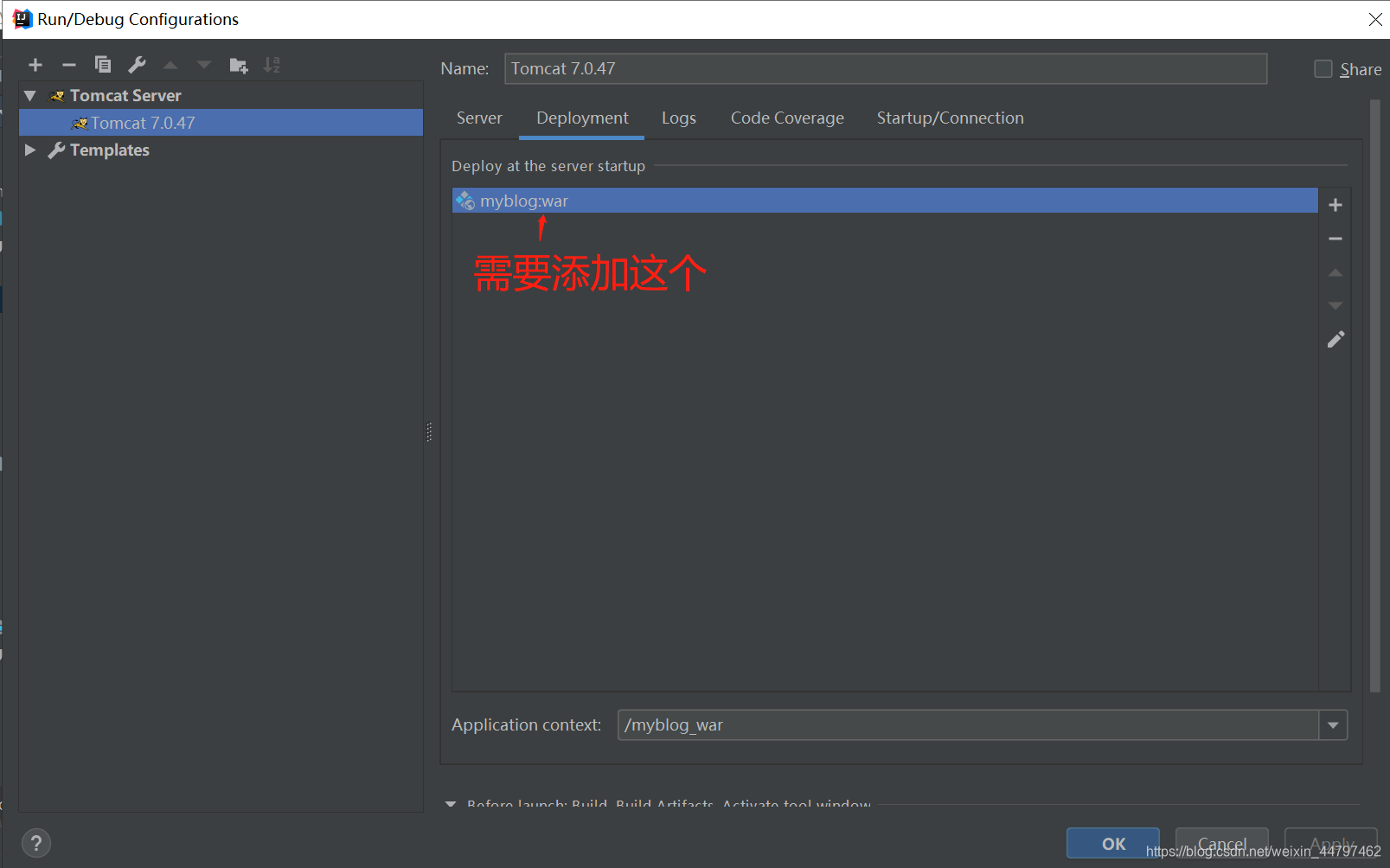This screenshot has height=868, width=1390.
Task: Click the IntelliJ icon in the title bar
Action: tap(22, 19)
